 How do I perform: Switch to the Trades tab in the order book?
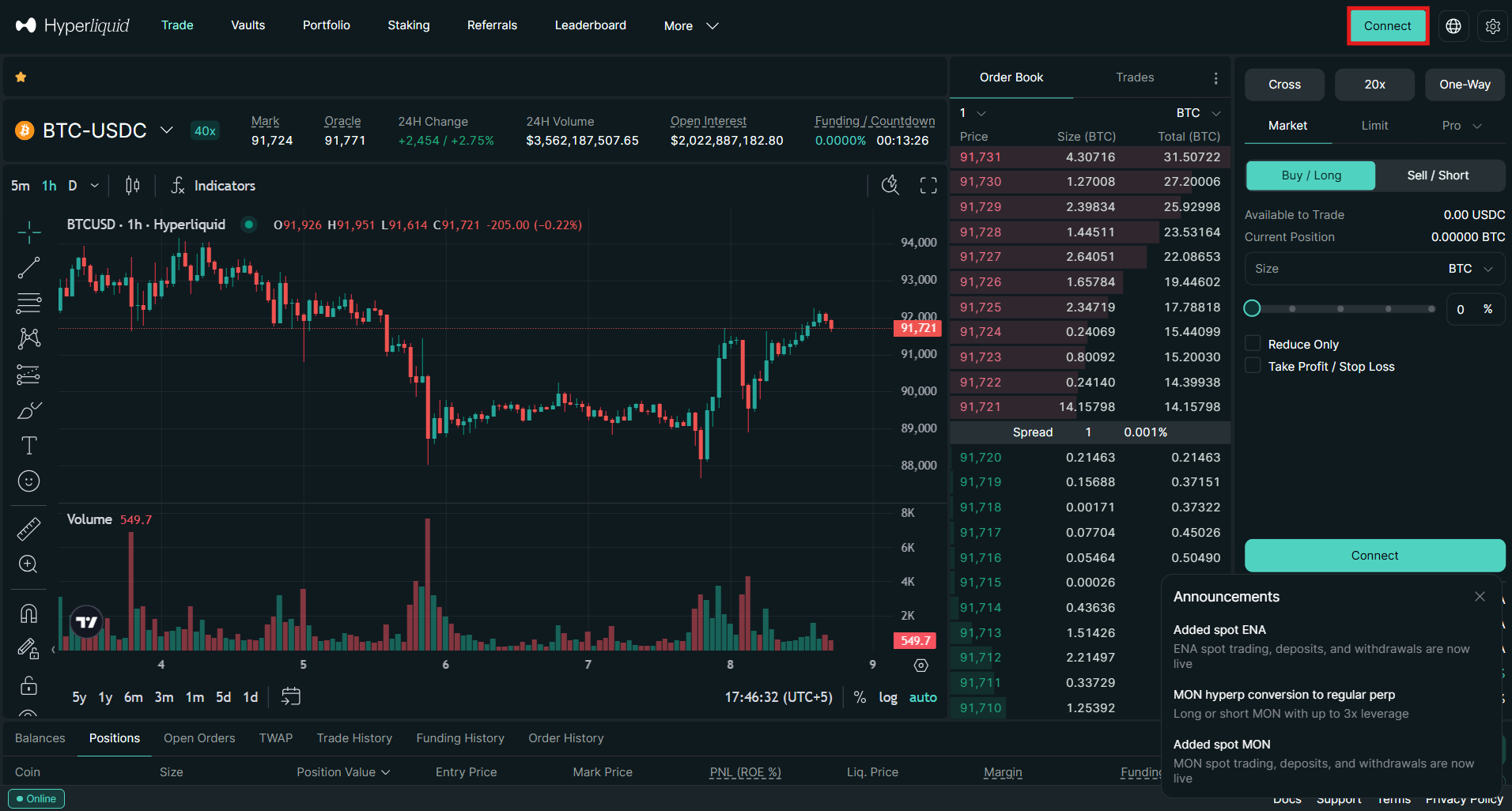pyautogui.click(x=1134, y=77)
